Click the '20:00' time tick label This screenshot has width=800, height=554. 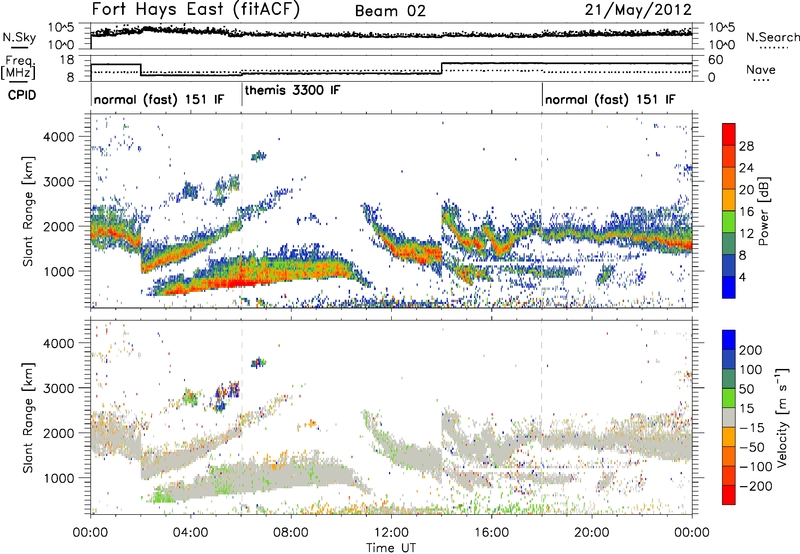pos(591,533)
